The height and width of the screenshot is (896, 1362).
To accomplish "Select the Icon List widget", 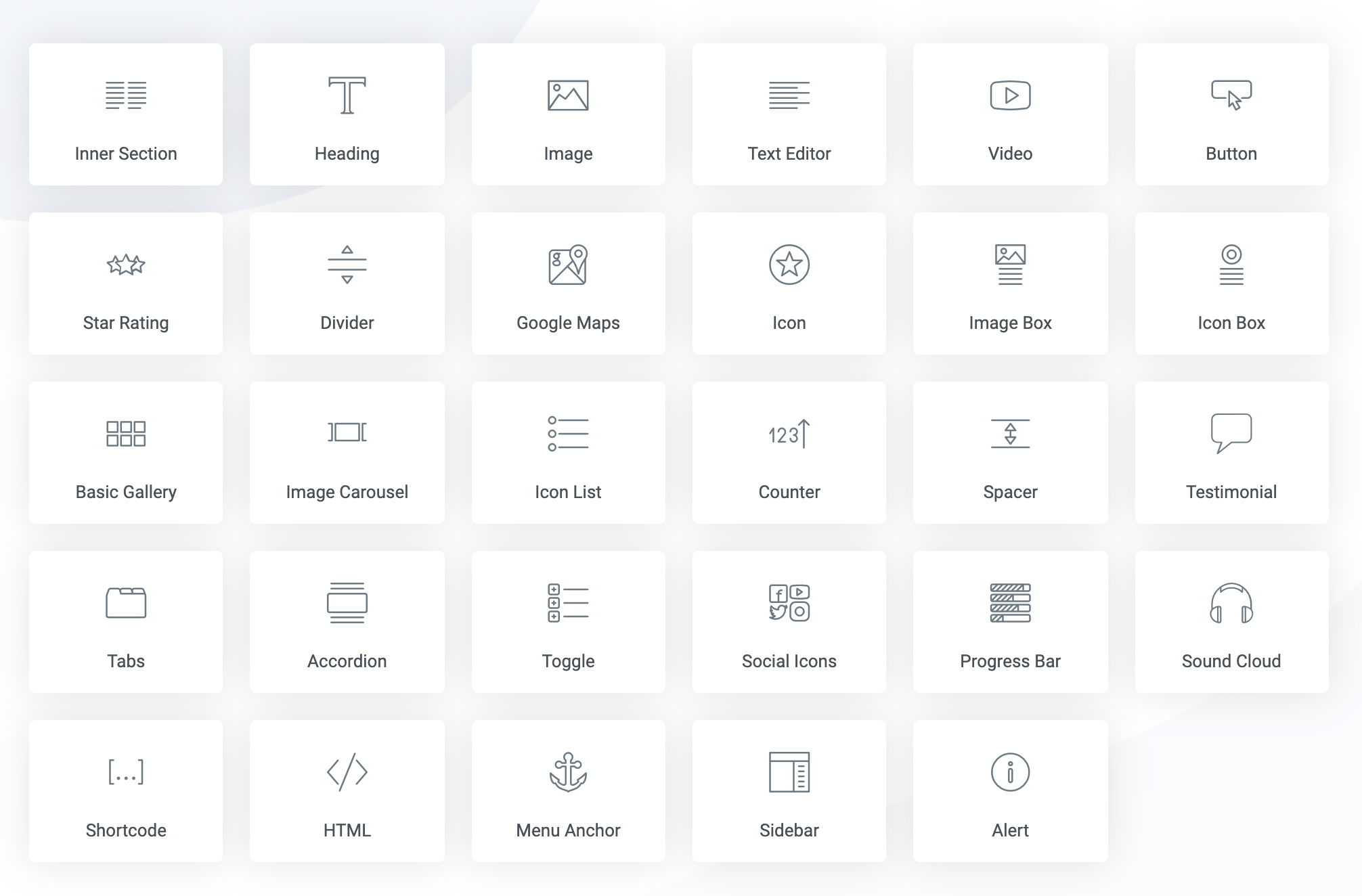I will click(567, 454).
